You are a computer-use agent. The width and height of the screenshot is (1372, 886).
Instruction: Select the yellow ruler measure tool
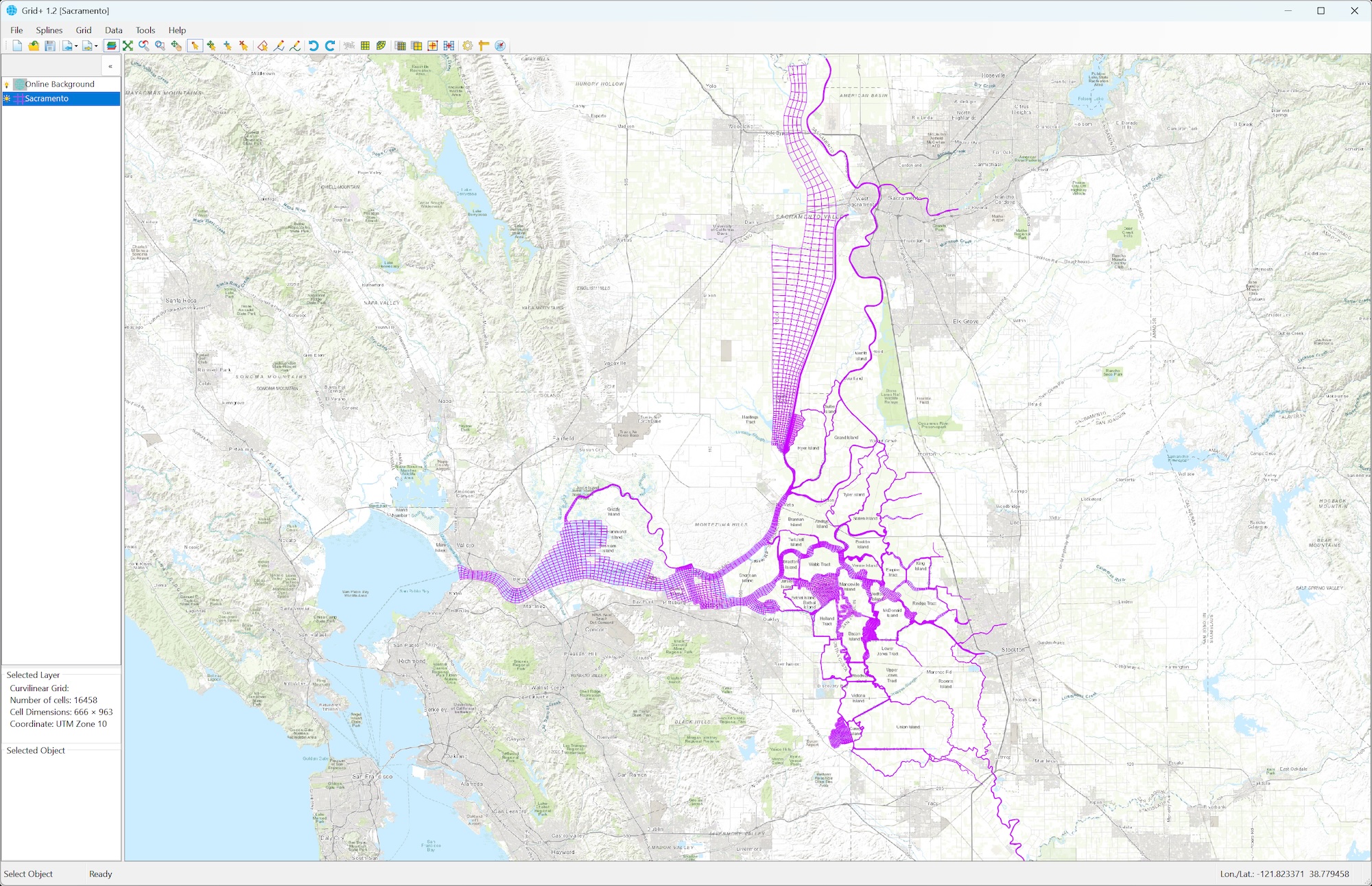(x=484, y=46)
